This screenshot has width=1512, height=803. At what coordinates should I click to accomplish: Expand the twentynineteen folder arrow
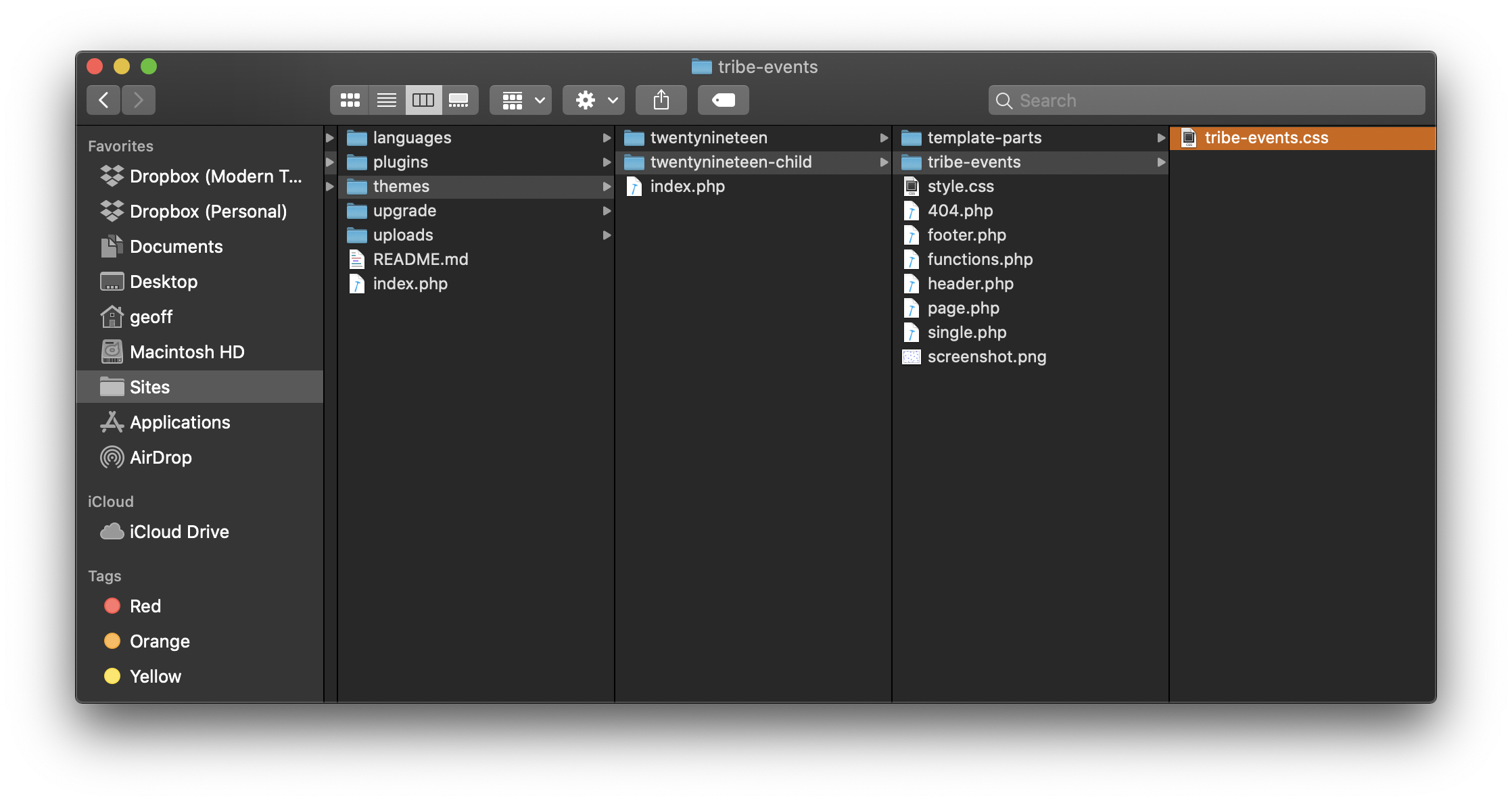884,138
